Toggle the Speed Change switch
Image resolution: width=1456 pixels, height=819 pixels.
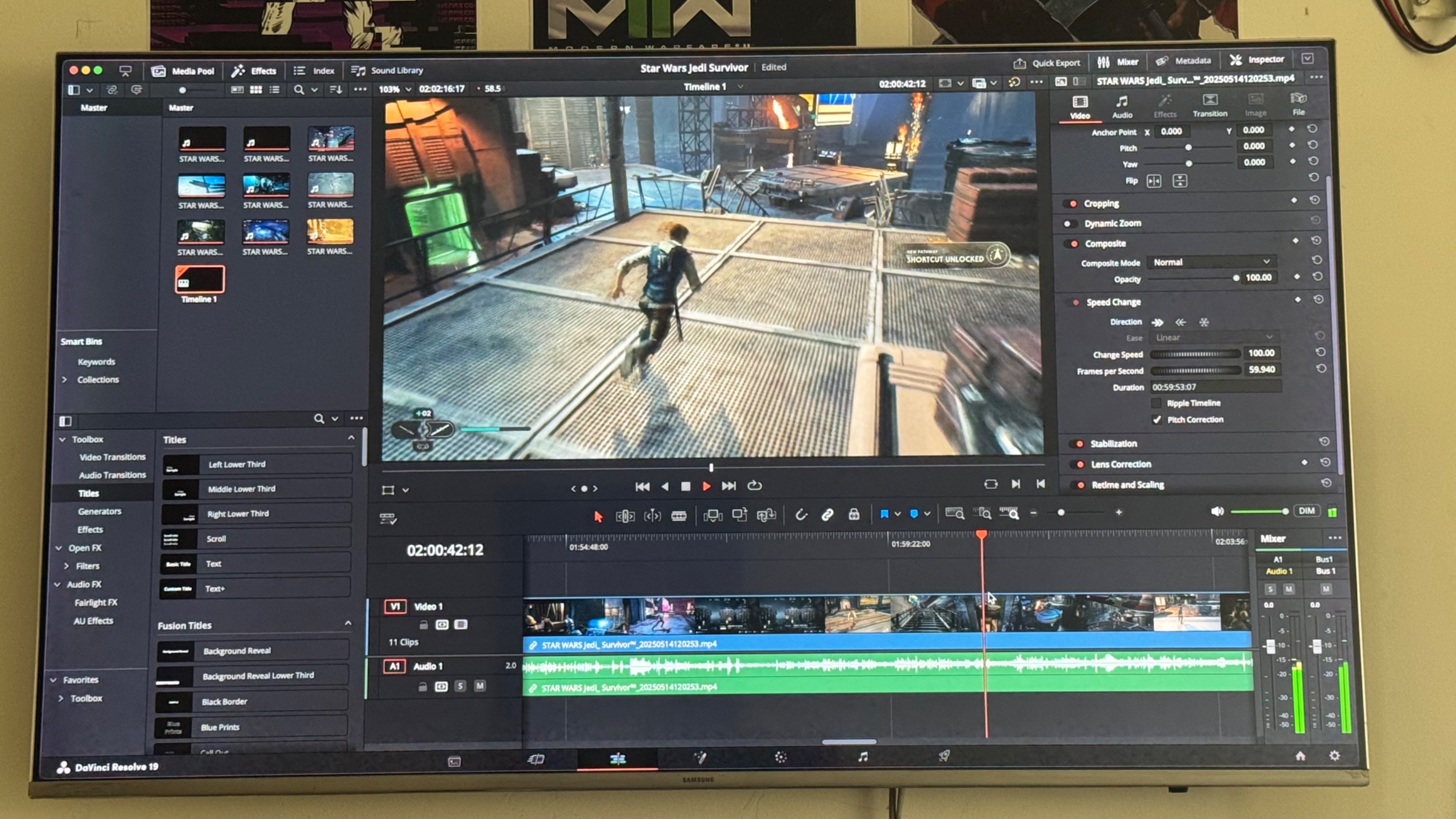1073,302
